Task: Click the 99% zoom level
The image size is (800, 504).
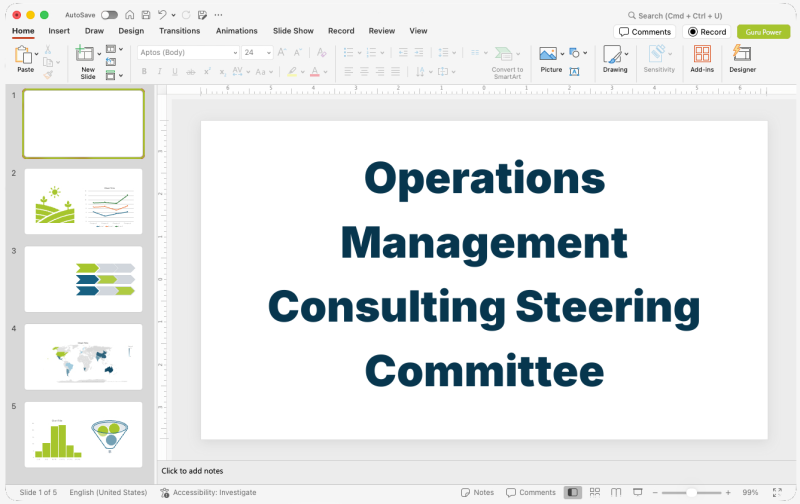Action: 750,492
